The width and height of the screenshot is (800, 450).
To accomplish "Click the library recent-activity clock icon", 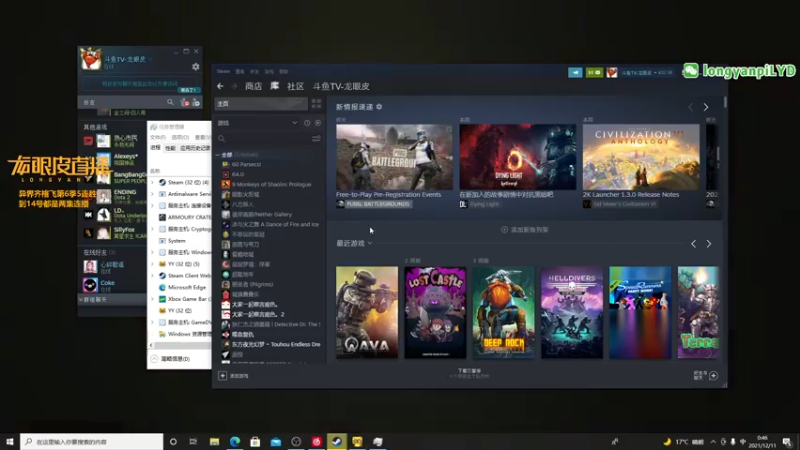I will [307, 123].
